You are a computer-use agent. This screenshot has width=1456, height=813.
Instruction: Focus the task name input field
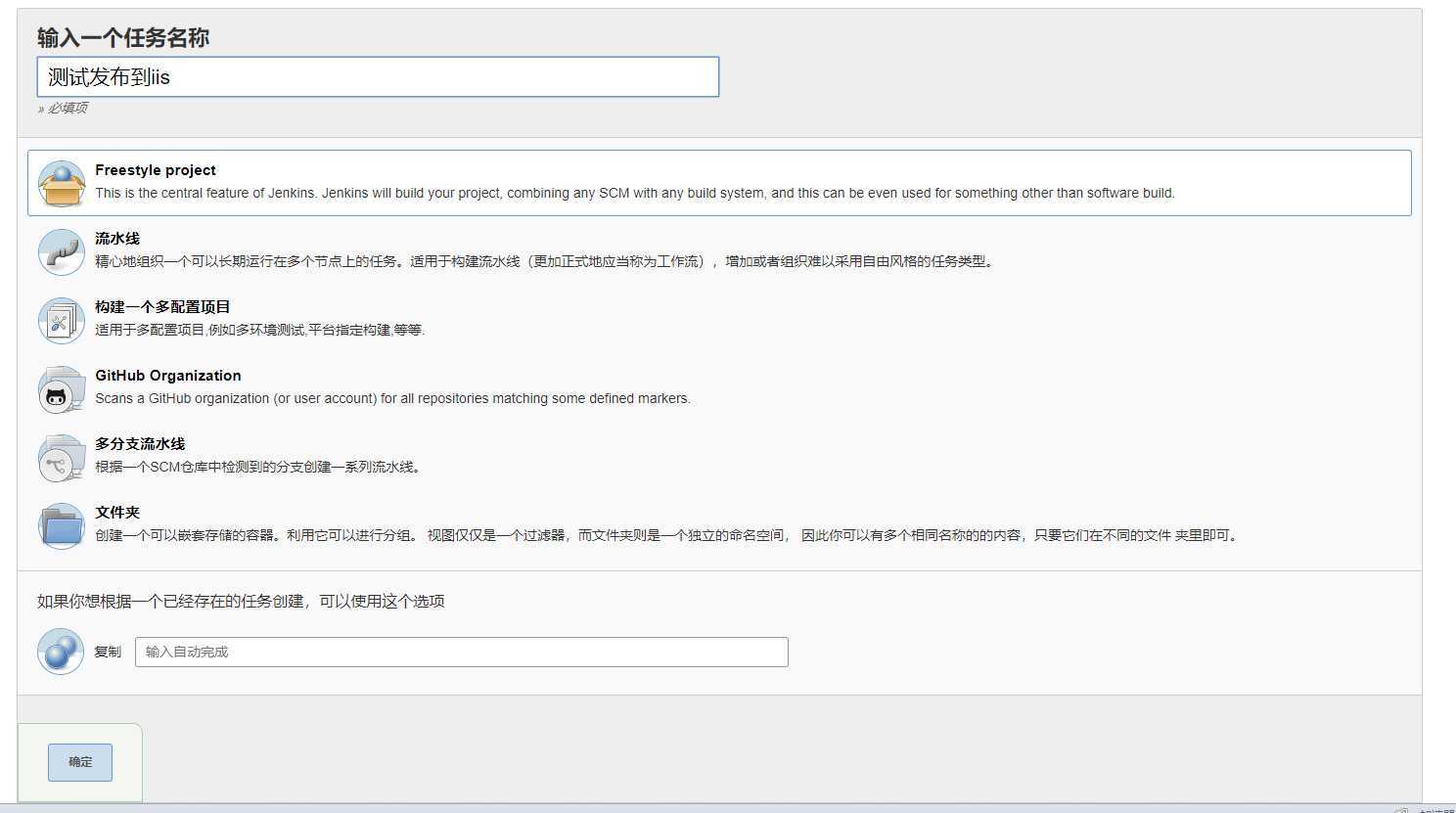[378, 76]
